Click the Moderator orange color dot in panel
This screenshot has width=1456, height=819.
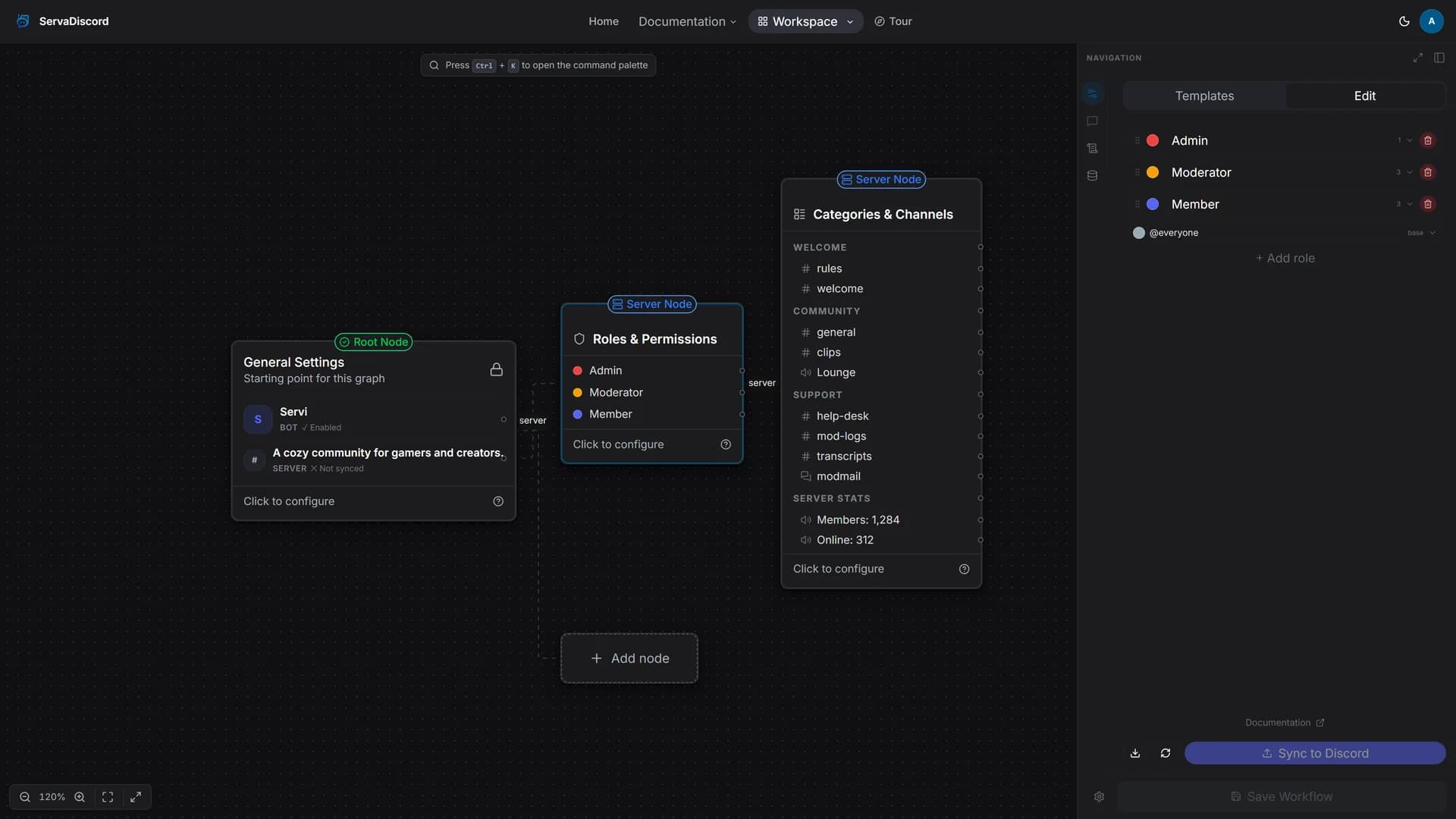point(1153,172)
